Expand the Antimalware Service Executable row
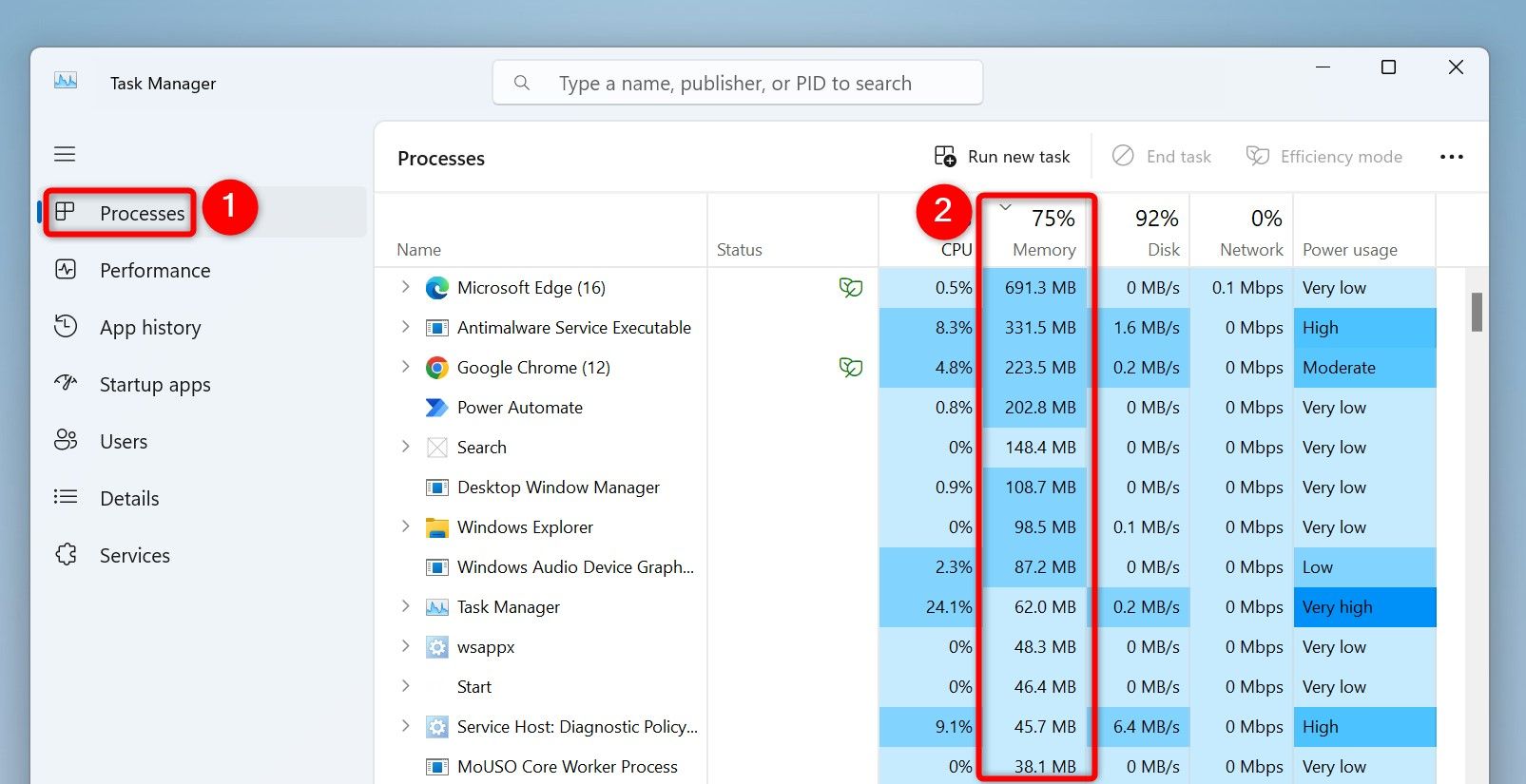 (x=406, y=327)
